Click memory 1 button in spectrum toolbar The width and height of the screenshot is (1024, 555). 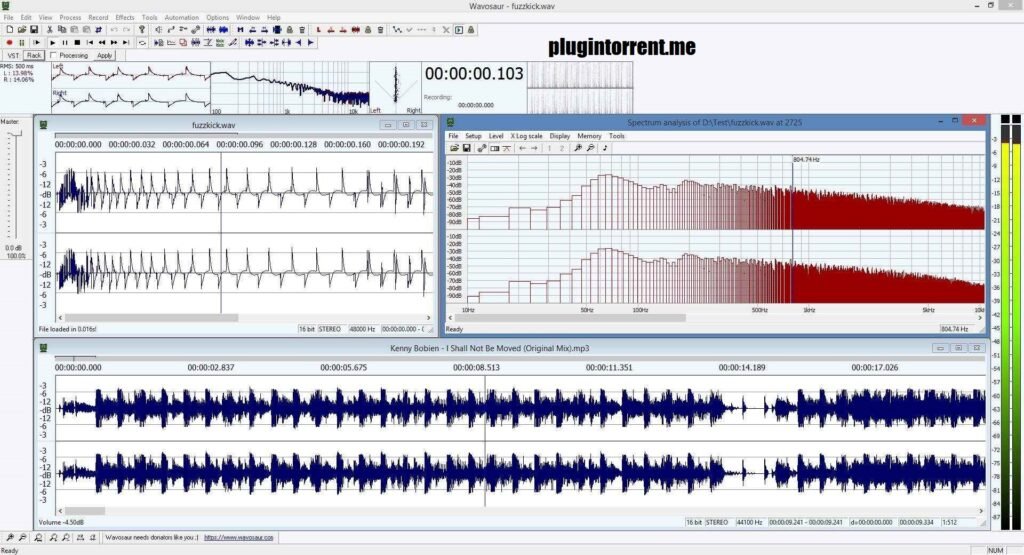[549, 148]
